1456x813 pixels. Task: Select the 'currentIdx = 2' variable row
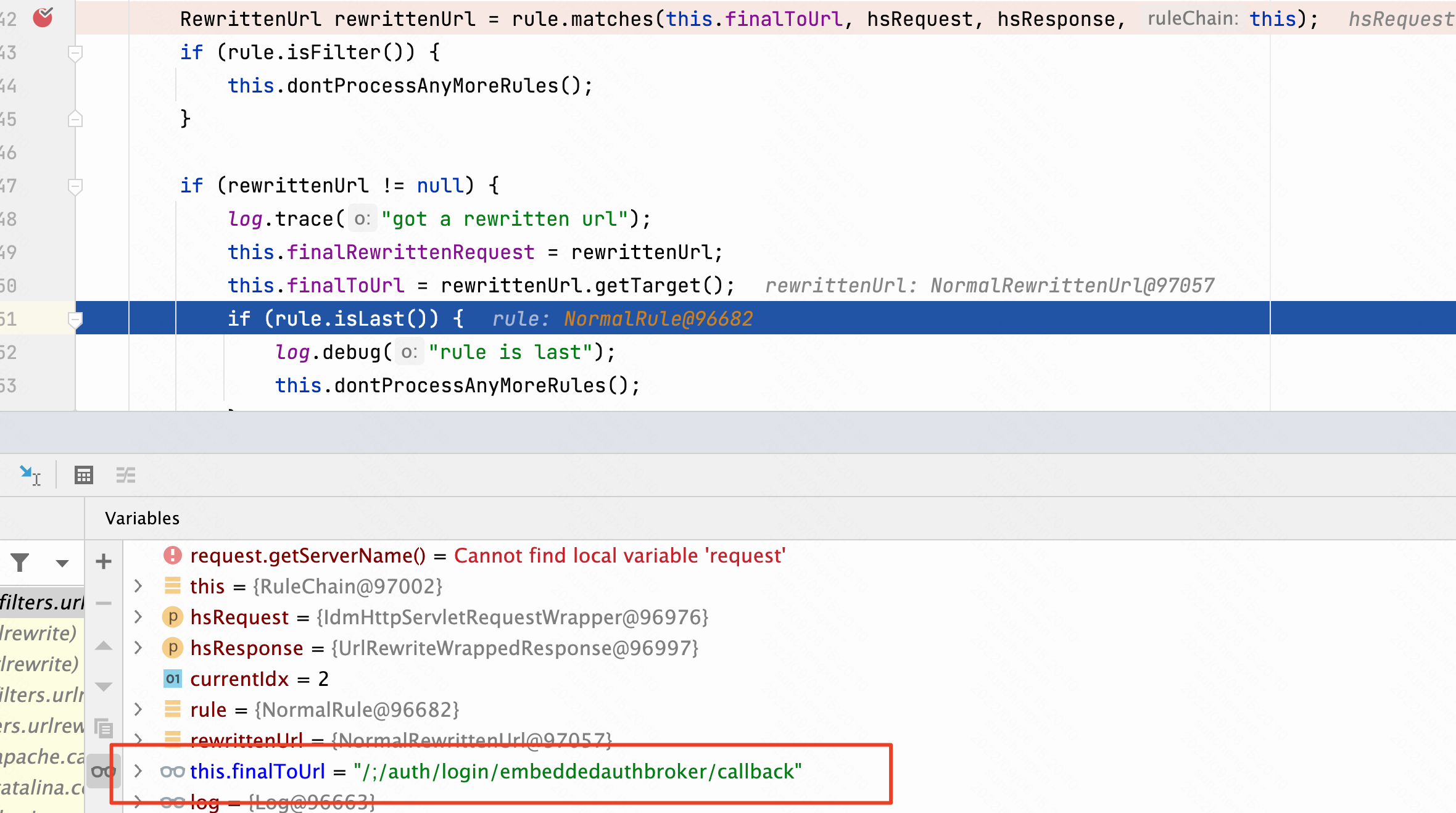790,679
